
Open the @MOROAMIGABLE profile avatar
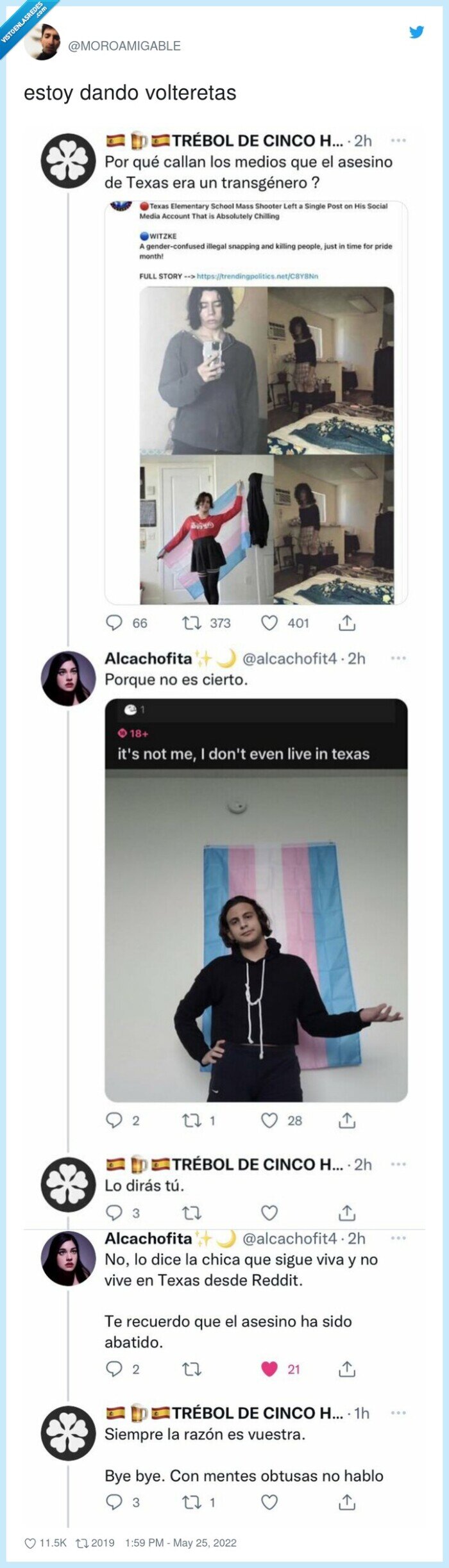pyautogui.click(x=43, y=42)
